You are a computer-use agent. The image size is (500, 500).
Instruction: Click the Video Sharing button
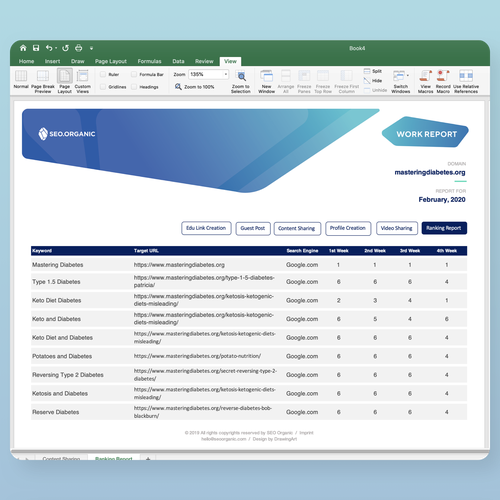396,228
